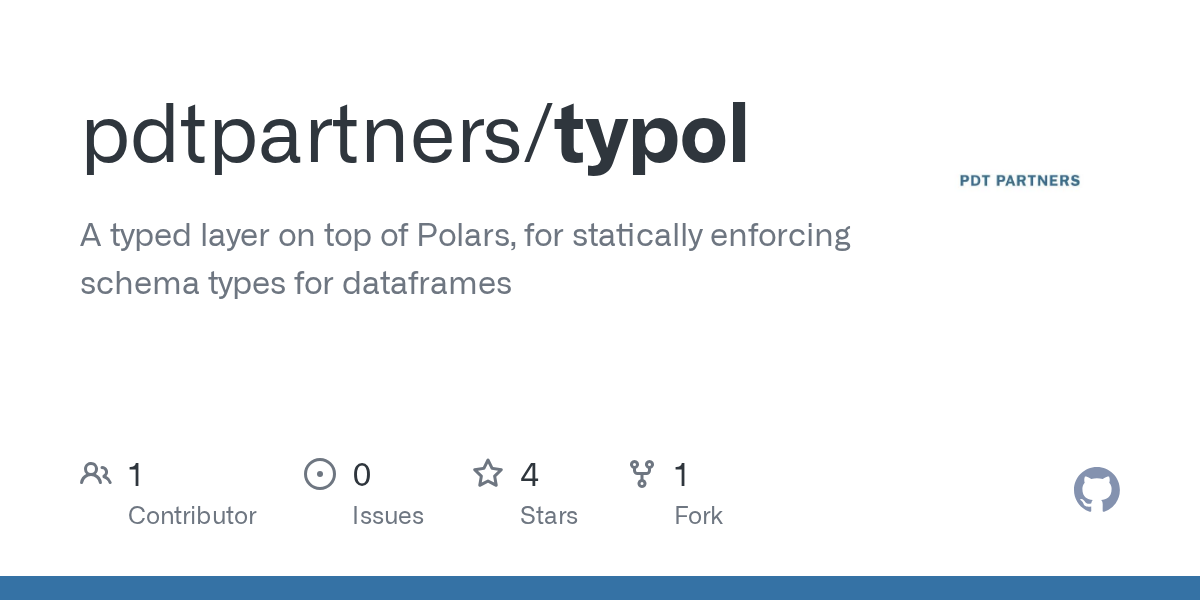Click the Issues label
Screen dimensions: 1200x600
(388, 516)
